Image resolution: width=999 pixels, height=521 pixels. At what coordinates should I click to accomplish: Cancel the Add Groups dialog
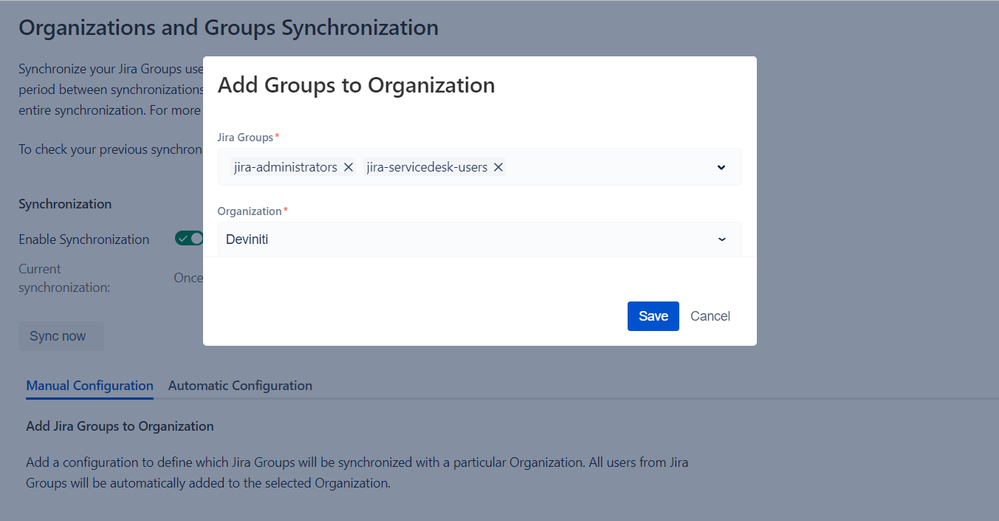710,316
